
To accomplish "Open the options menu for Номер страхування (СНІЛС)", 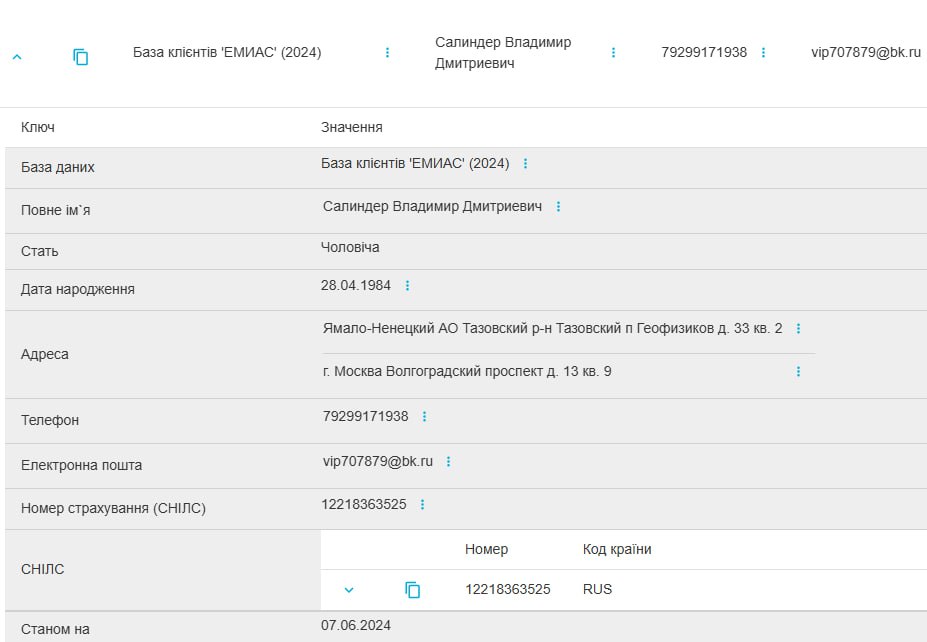I will pyautogui.click(x=422, y=505).
